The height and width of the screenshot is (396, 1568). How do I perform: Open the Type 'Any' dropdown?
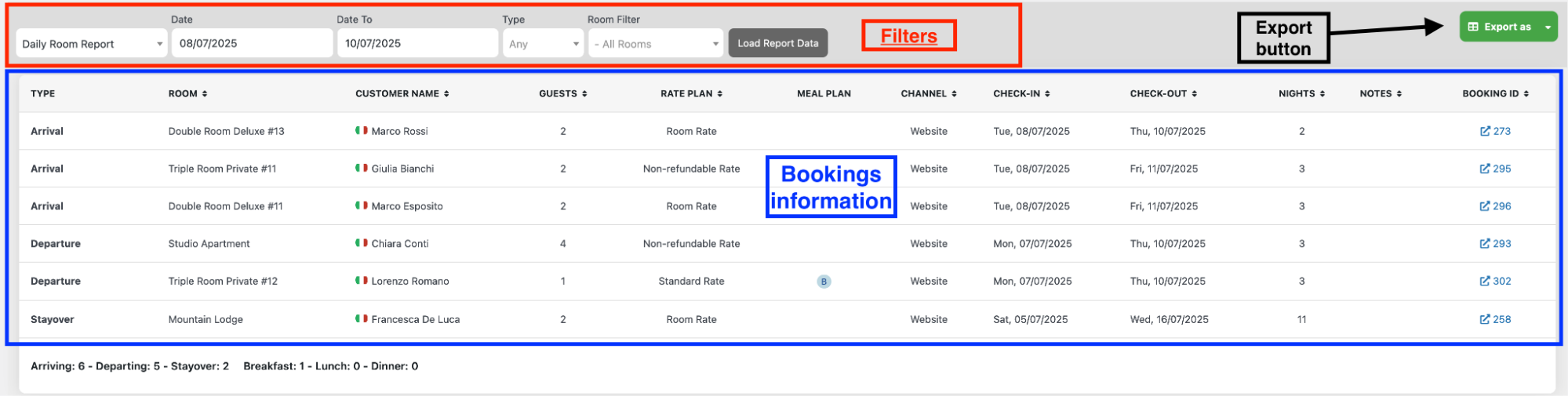(x=544, y=44)
